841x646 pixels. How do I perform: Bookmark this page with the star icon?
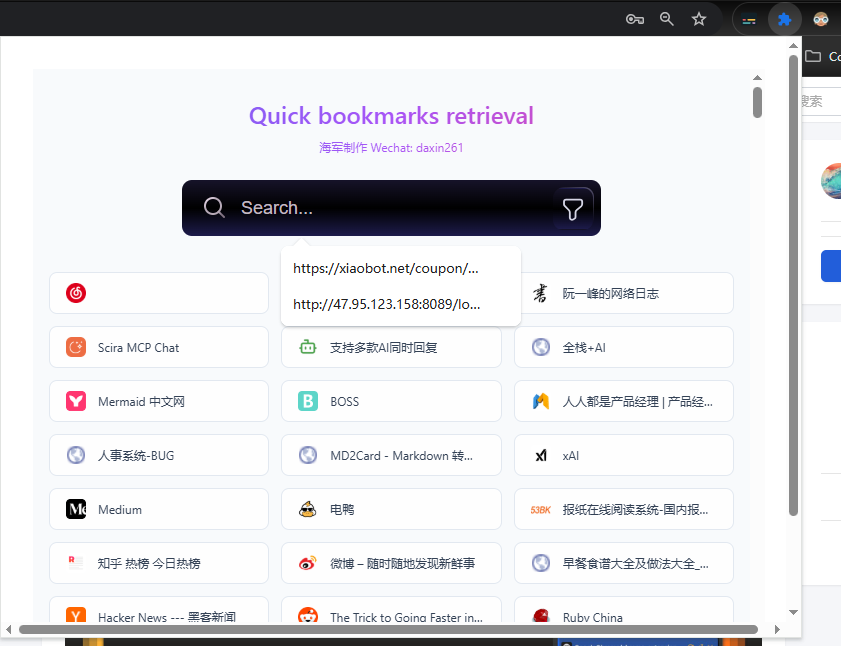coord(699,20)
